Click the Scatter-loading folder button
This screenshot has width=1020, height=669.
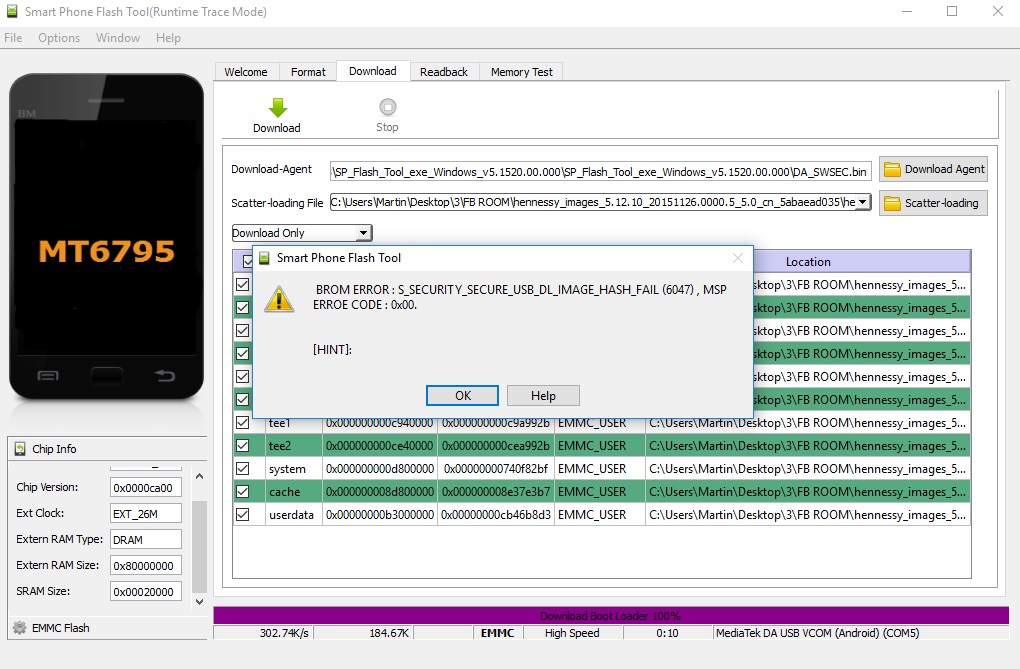pos(933,203)
